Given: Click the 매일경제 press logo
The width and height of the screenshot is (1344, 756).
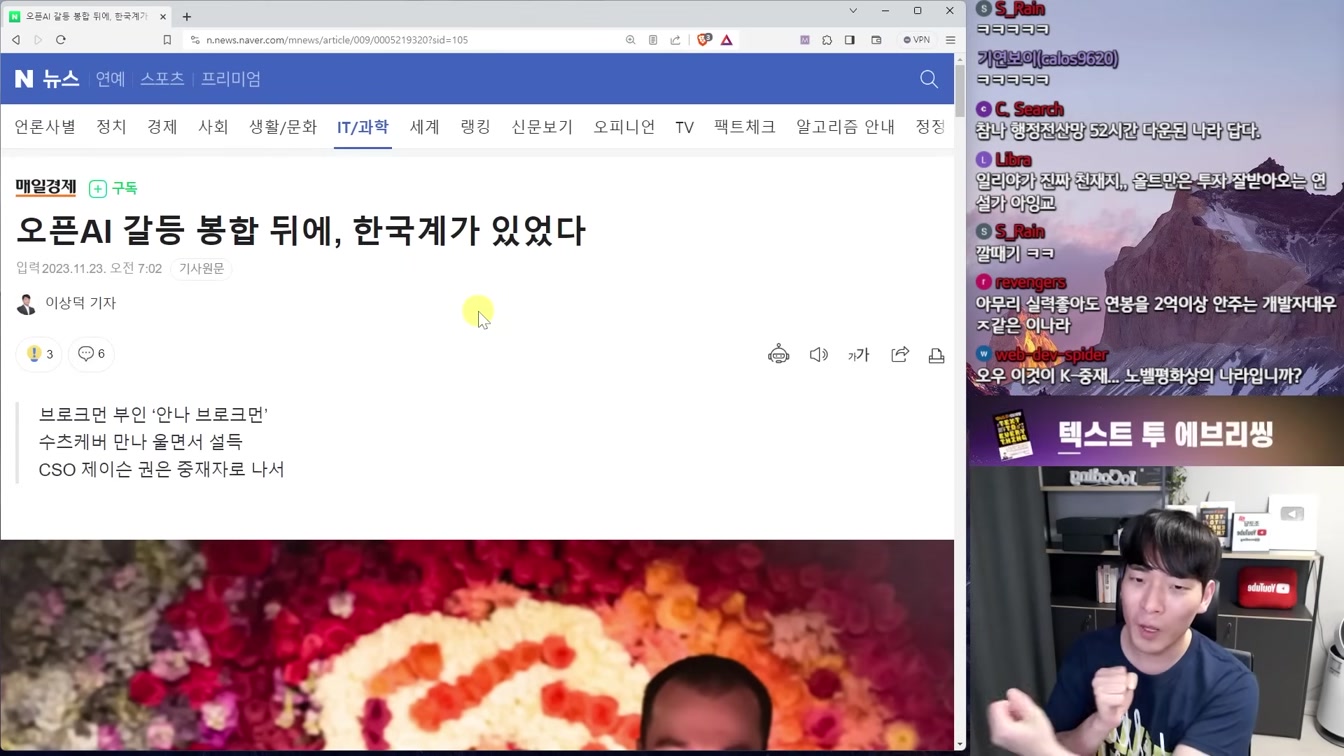Looking at the screenshot, I should (x=46, y=187).
